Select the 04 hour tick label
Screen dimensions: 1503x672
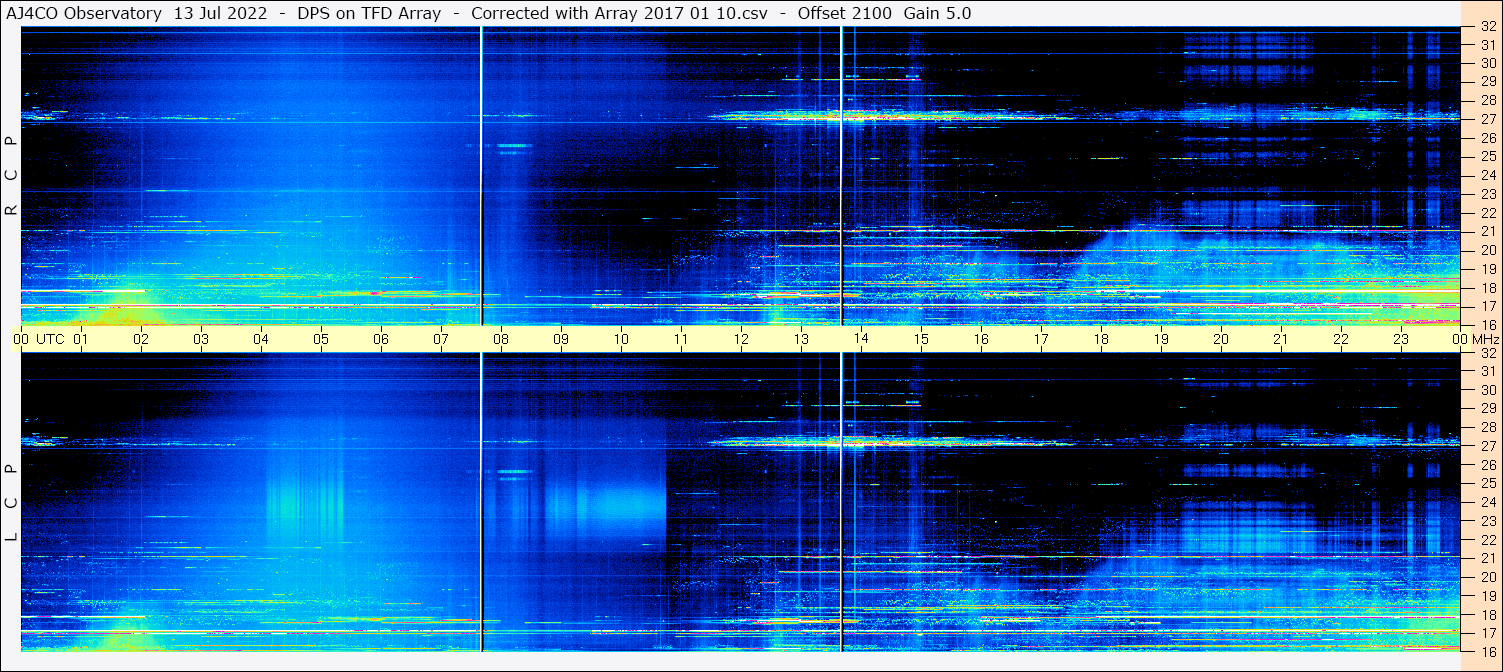click(261, 339)
